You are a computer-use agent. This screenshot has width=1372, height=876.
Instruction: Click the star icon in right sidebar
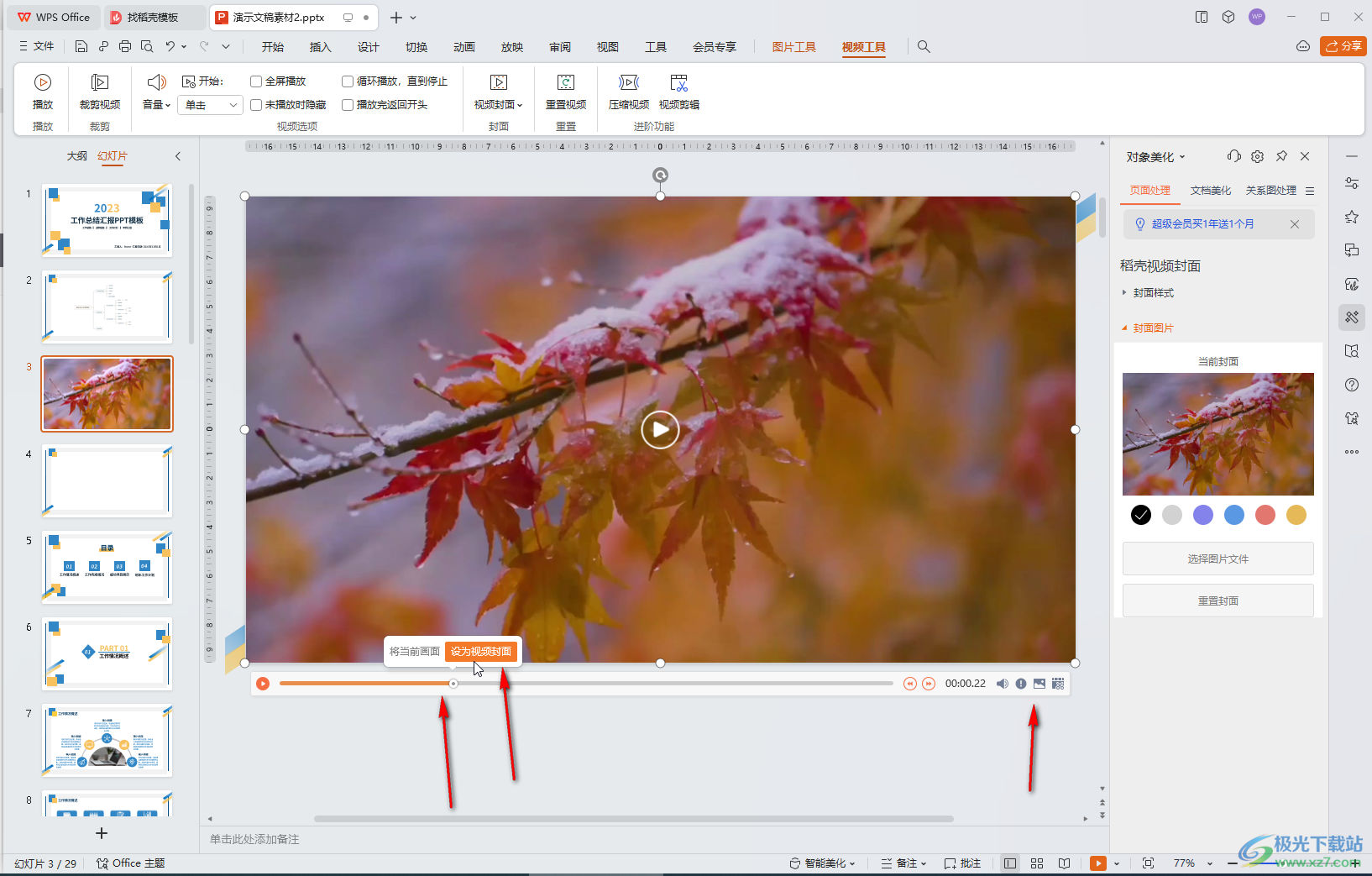1352,217
